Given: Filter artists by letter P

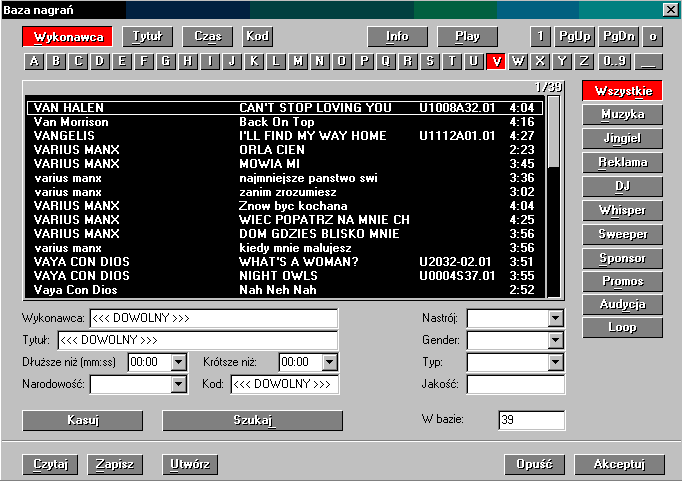Looking at the screenshot, I should pyautogui.click(x=364, y=61).
